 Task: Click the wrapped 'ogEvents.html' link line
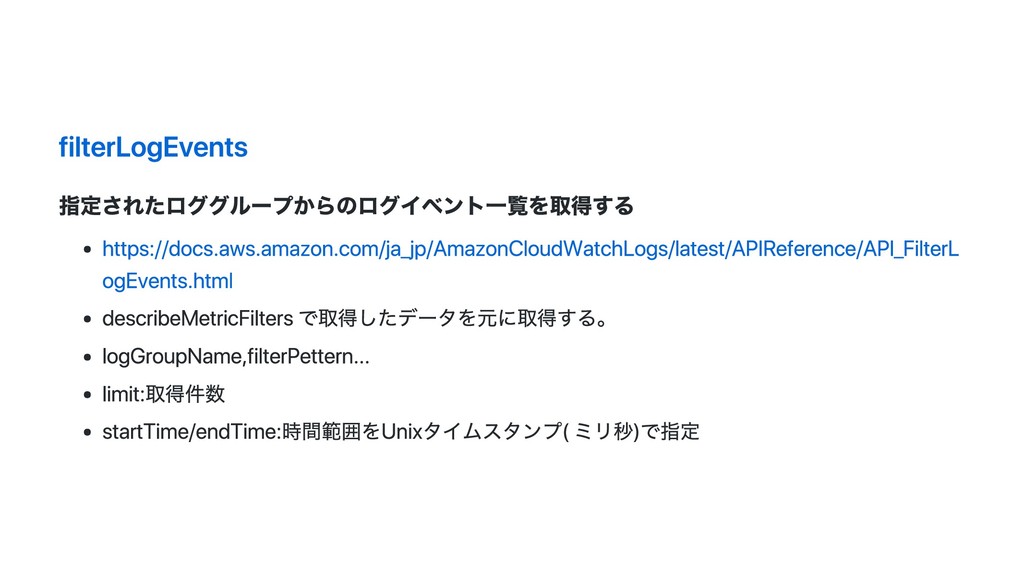(167, 281)
